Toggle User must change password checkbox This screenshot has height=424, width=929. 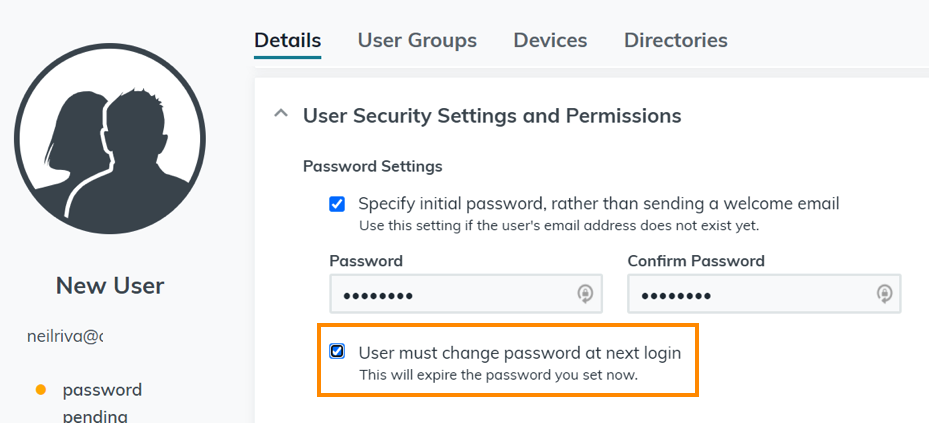pyautogui.click(x=337, y=352)
